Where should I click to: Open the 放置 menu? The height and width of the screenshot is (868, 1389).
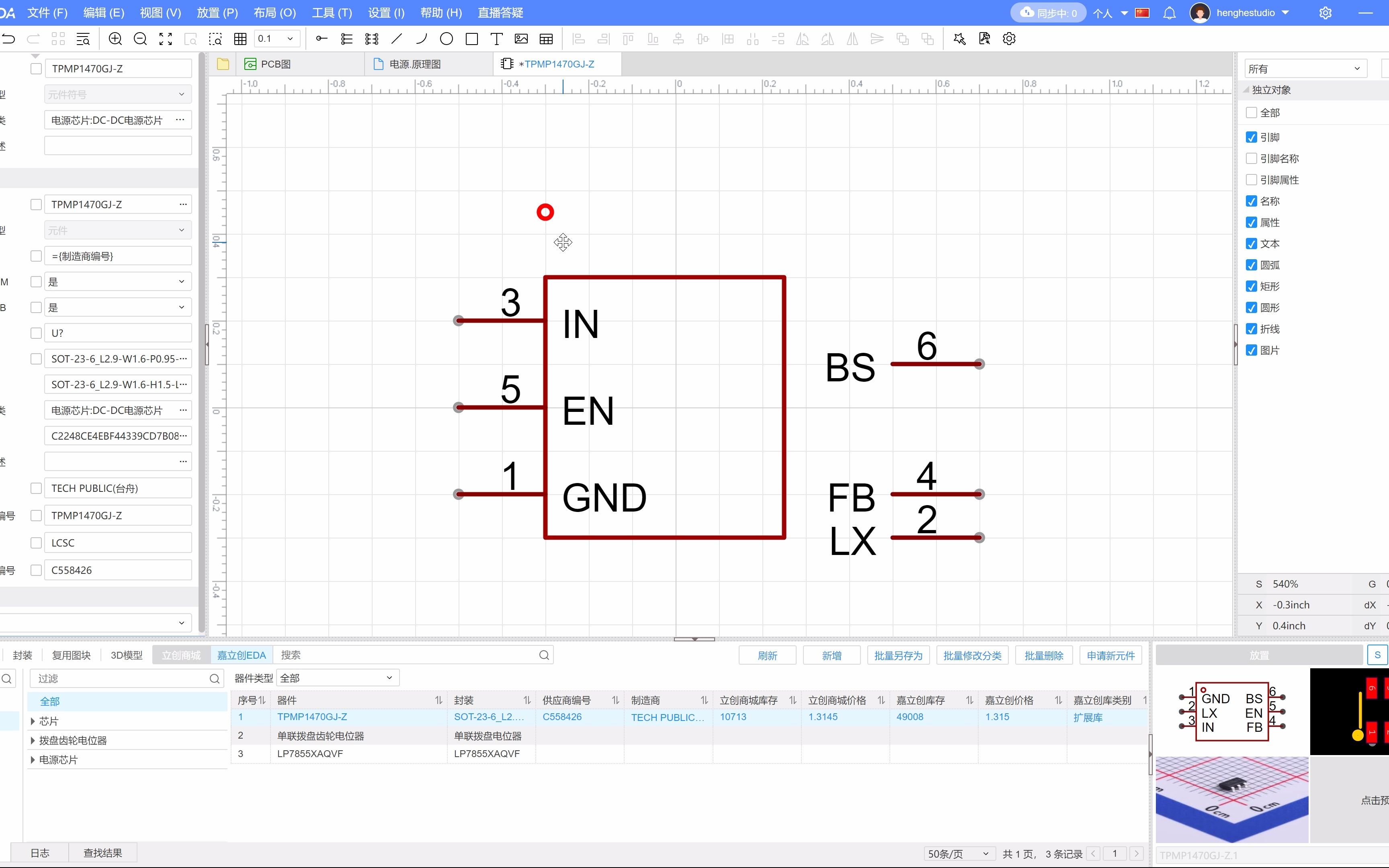click(x=216, y=12)
